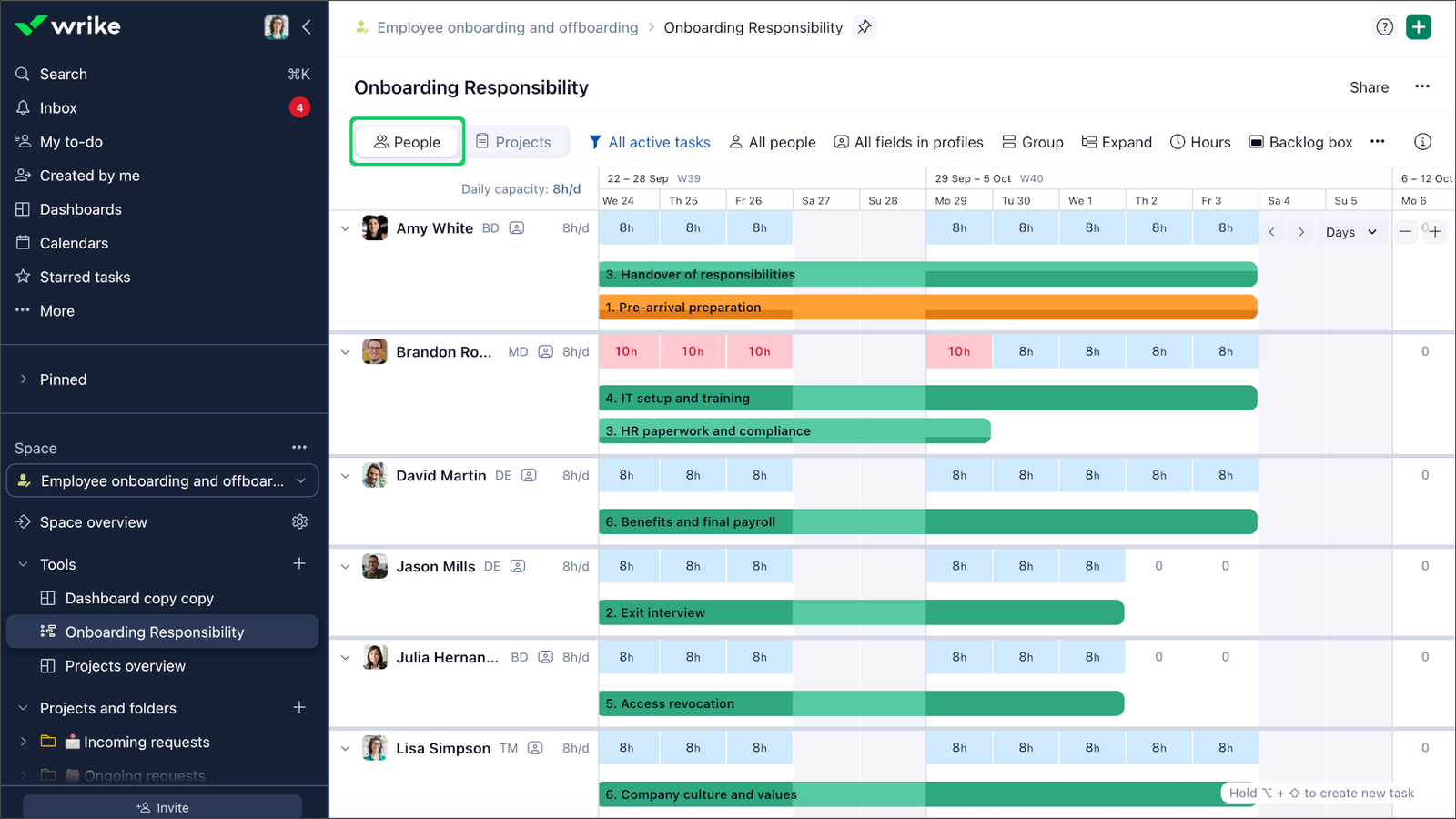Open the Days scale dropdown
The height and width of the screenshot is (819, 1456).
[x=1350, y=232]
